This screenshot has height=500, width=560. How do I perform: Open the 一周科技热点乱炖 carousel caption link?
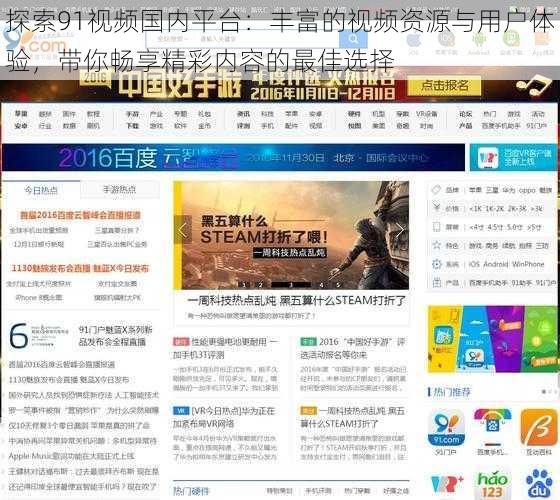(296, 301)
